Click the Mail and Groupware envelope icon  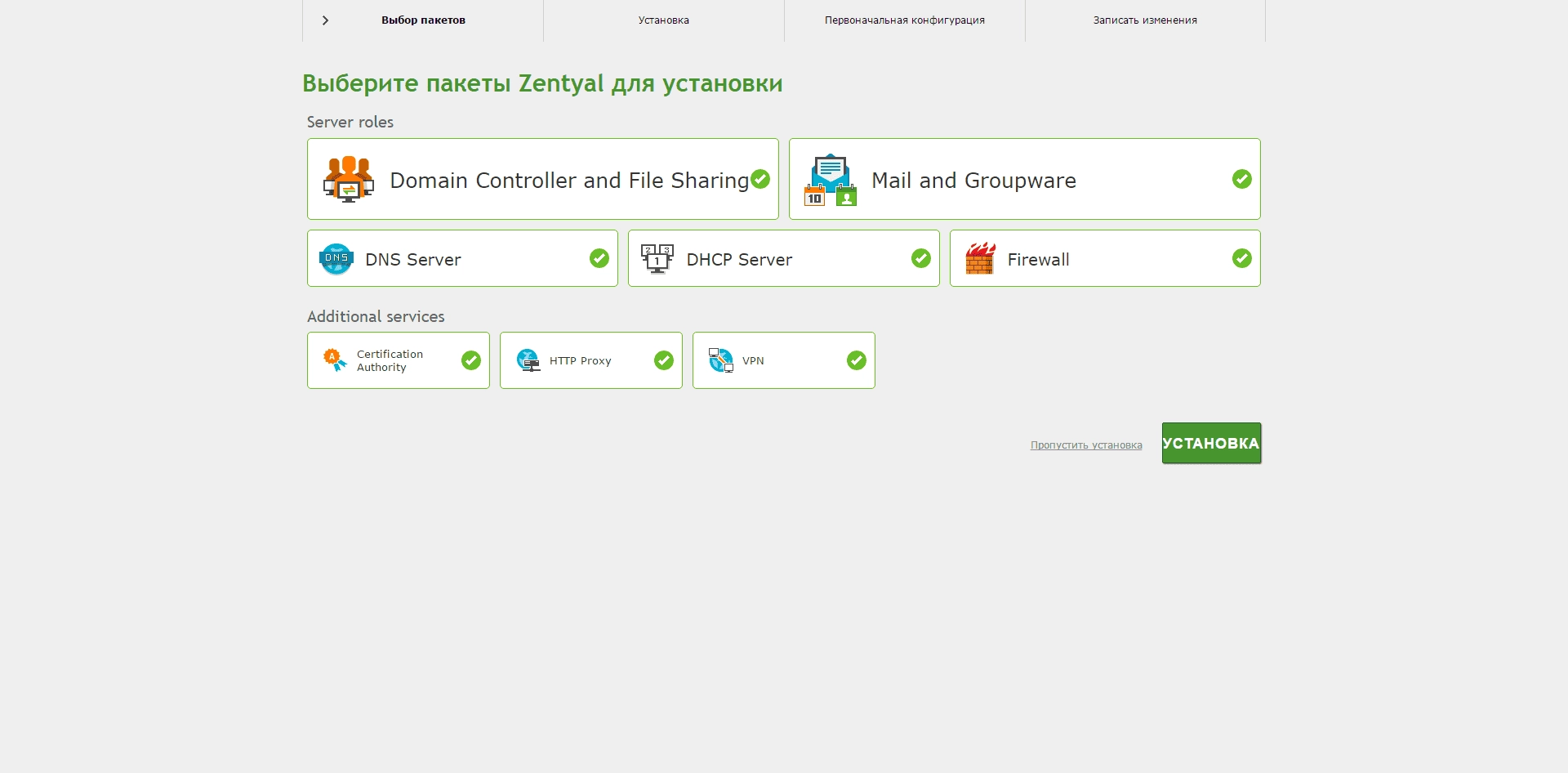[x=831, y=180]
